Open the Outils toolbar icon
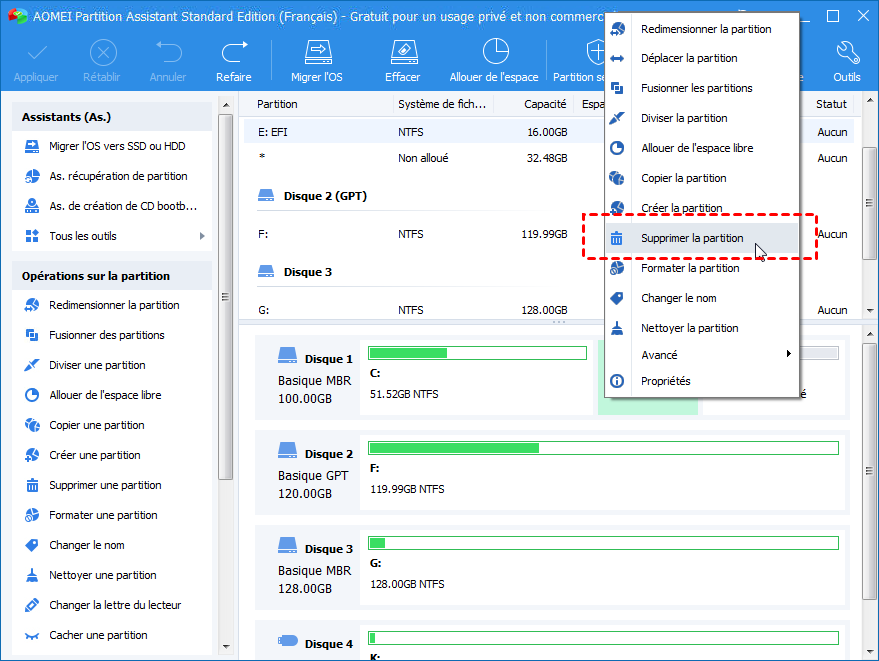Viewport: 879px width, 661px height. click(x=847, y=54)
